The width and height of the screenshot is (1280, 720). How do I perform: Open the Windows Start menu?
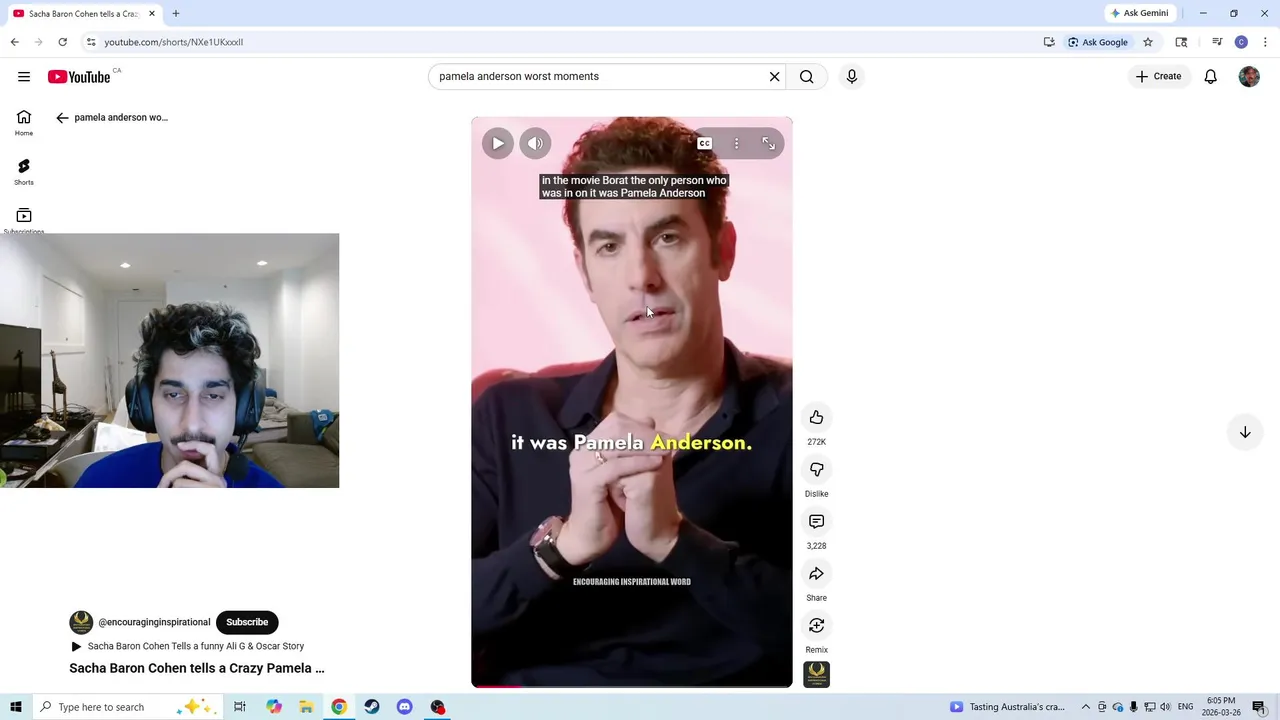coord(15,707)
